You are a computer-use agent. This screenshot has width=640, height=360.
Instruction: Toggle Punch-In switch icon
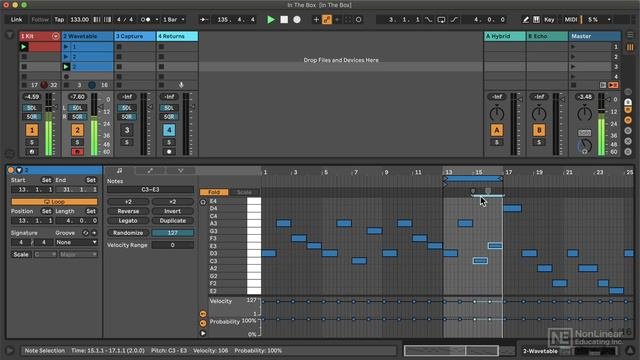click(428, 19)
